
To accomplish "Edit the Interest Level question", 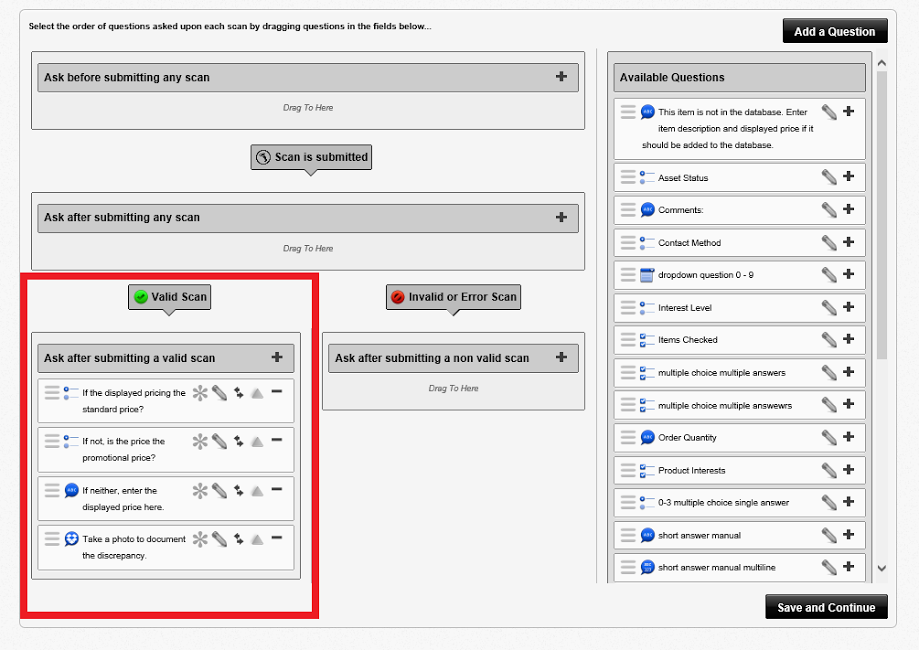I will coord(829,308).
